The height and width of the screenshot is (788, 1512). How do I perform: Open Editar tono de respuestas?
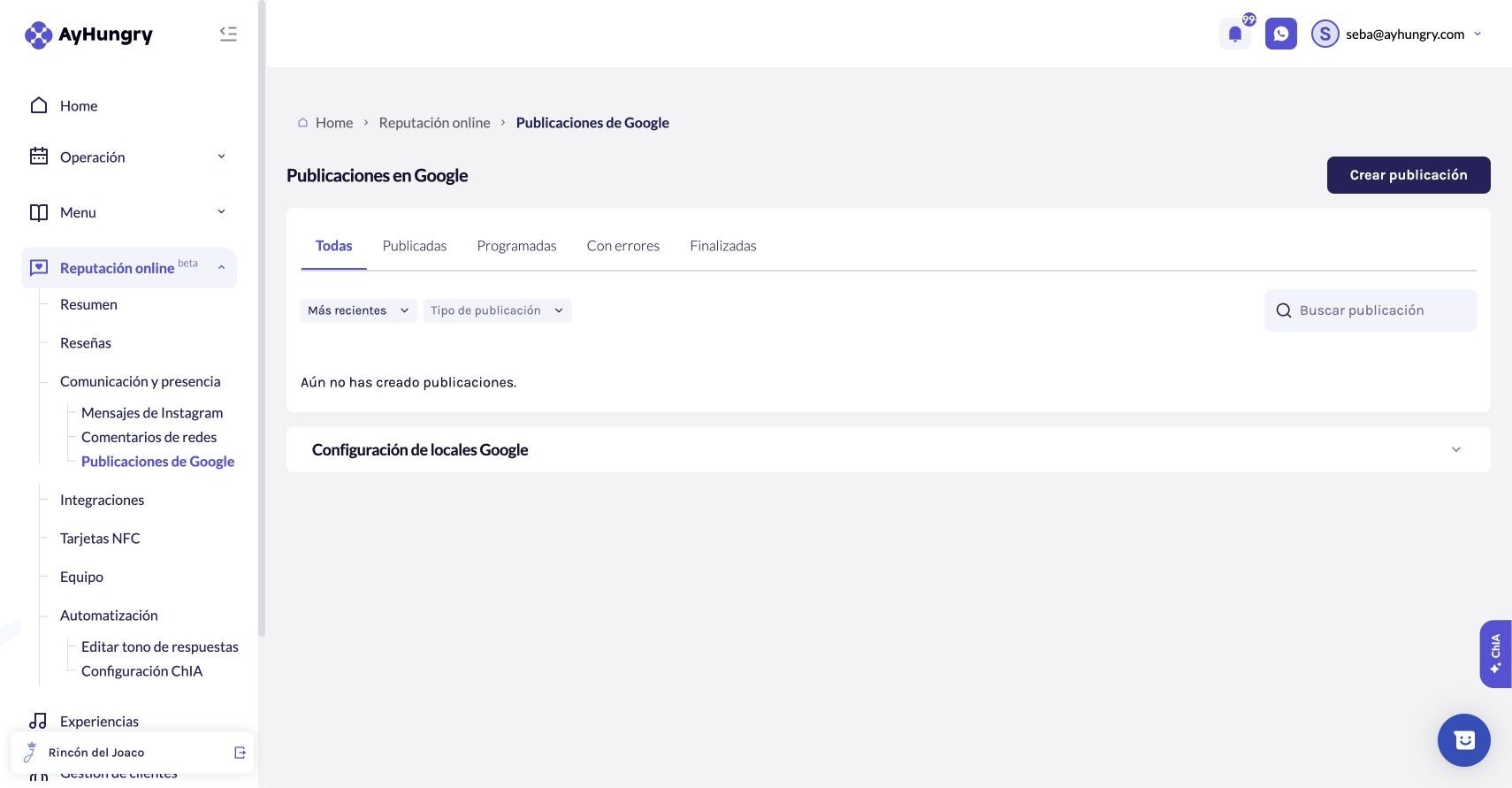160,646
